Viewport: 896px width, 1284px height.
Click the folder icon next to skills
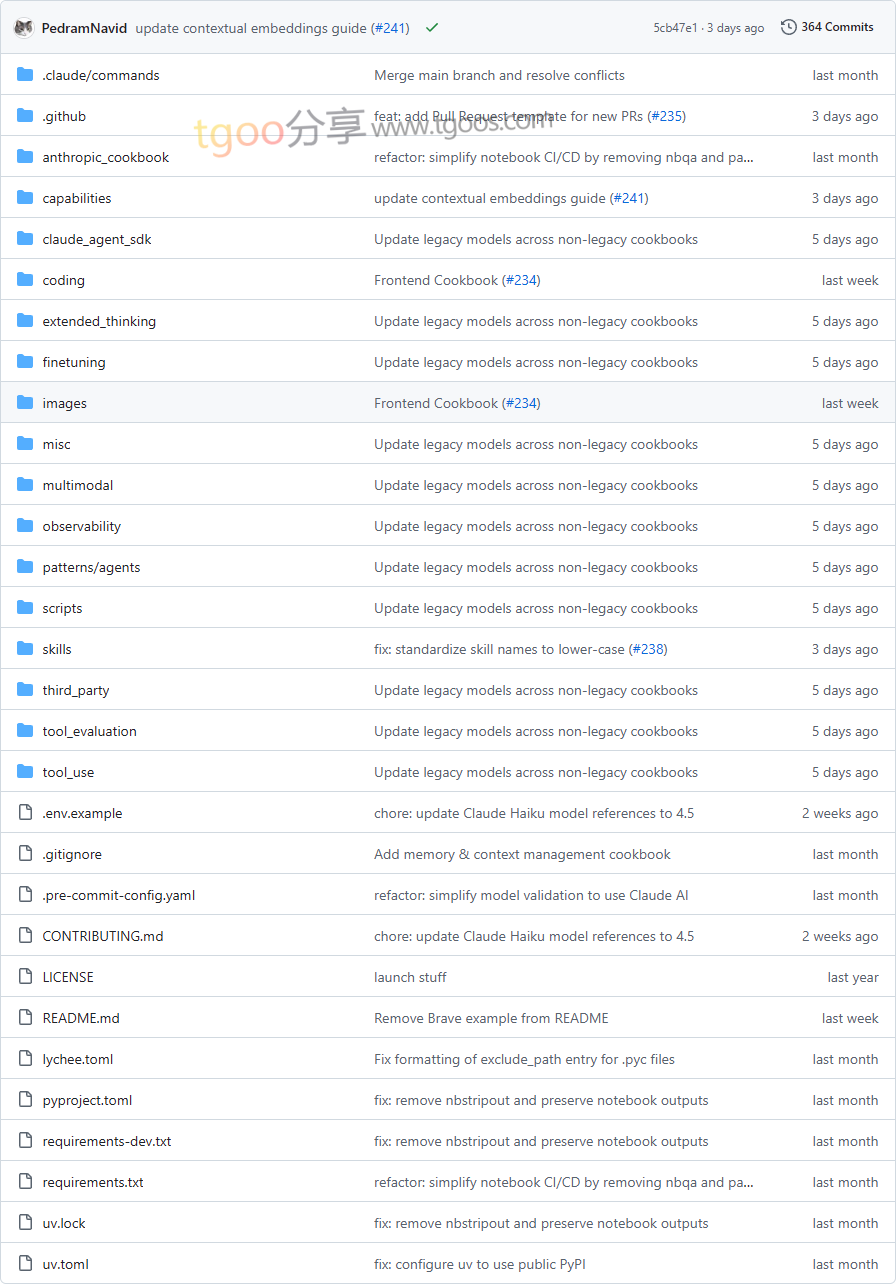25,649
